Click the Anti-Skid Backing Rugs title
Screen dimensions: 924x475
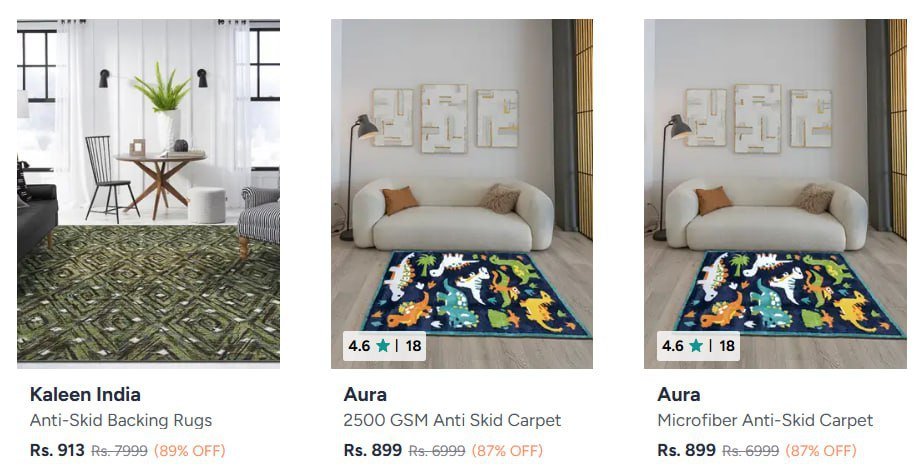[x=121, y=420]
